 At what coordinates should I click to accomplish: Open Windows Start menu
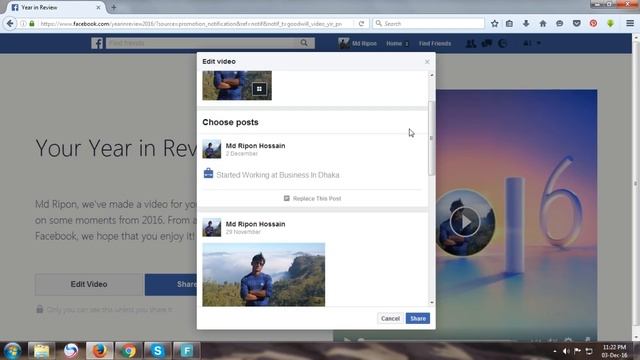click(x=12, y=351)
